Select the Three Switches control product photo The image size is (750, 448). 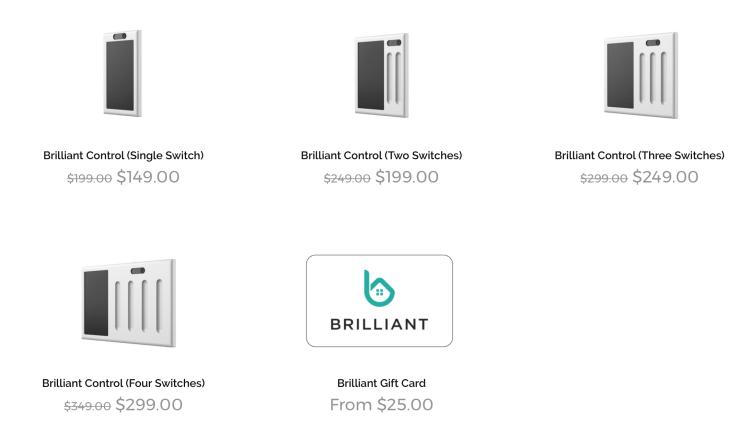coord(640,75)
